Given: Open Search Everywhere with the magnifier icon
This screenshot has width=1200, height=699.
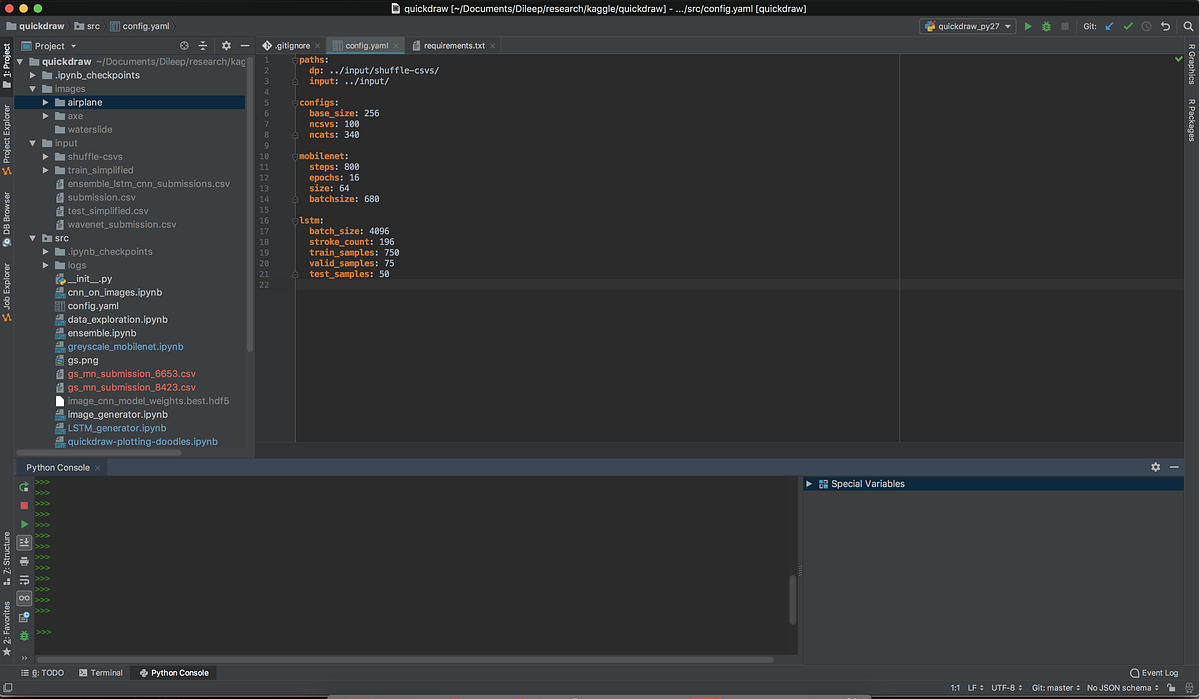Looking at the screenshot, I should click(1188, 26).
